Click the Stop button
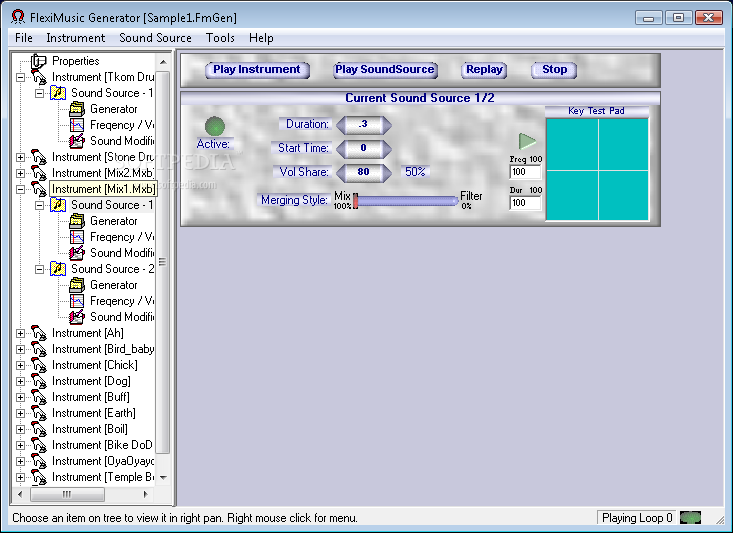The height and width of the screenshot is (533, 733). pos(554,70)
